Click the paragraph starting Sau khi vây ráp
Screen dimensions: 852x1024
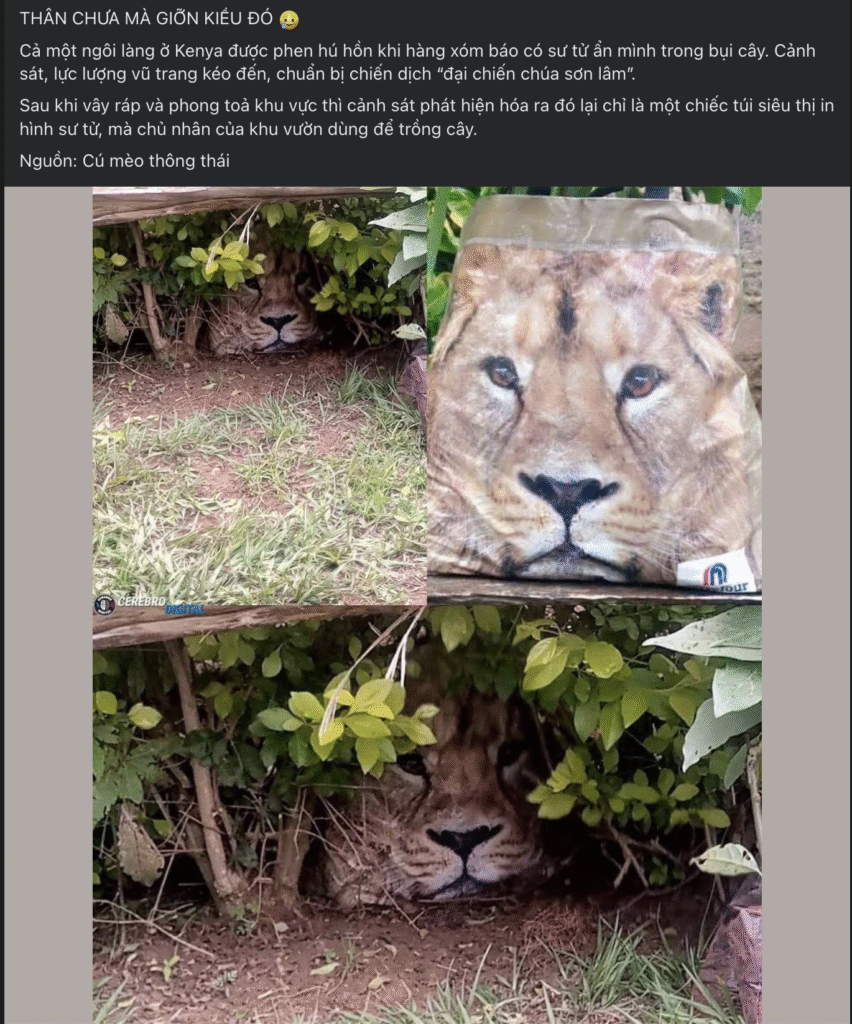point(426,117)
